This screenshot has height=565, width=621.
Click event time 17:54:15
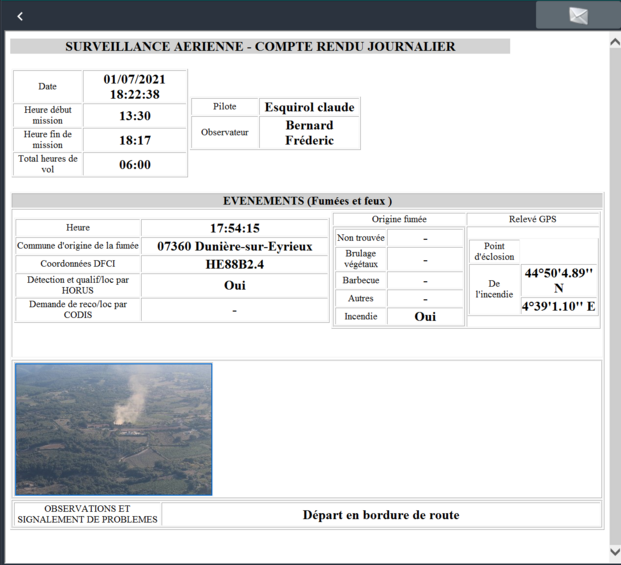235,228
